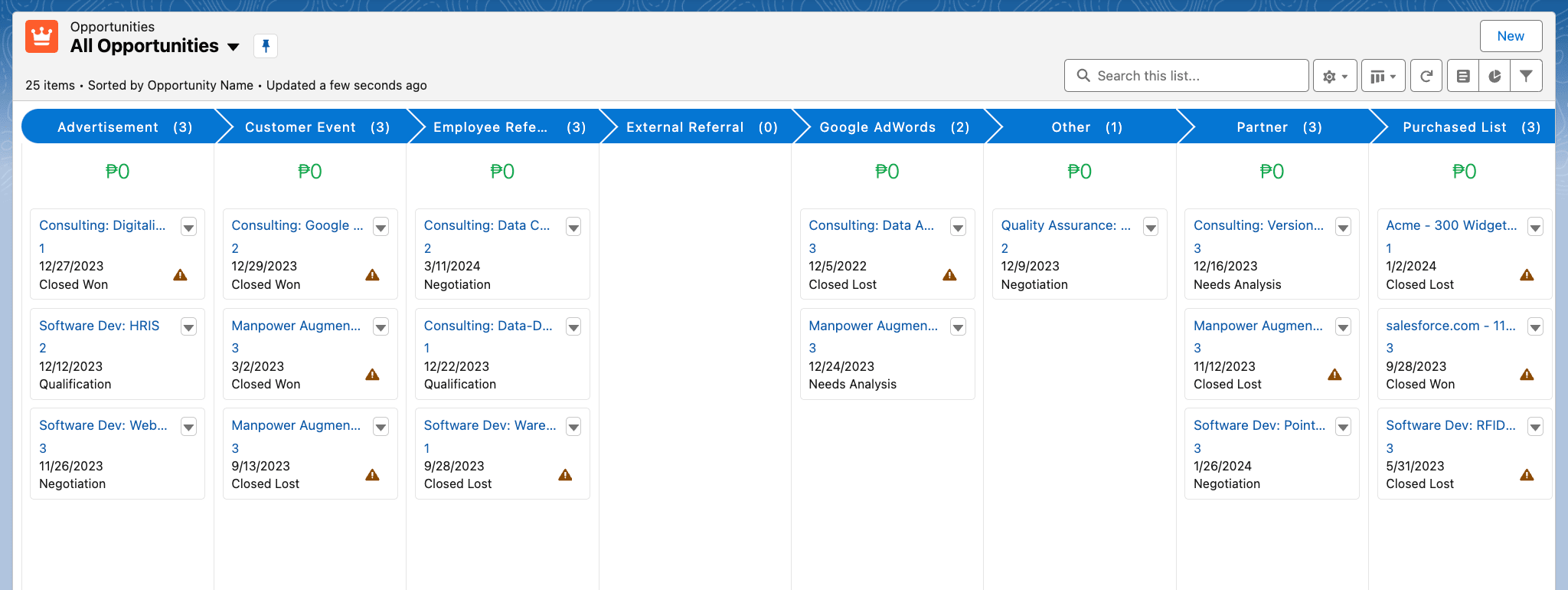1568x590 pixels.
Task: Open Consulting: Data A... opportunity link
Action: 871,225
